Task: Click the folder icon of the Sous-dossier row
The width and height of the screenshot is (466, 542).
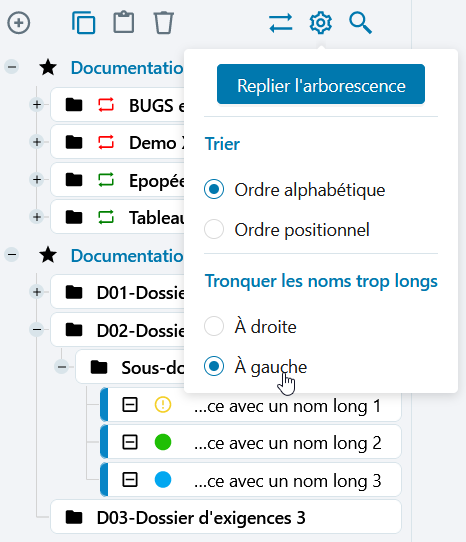Action: tap(99, 367)
